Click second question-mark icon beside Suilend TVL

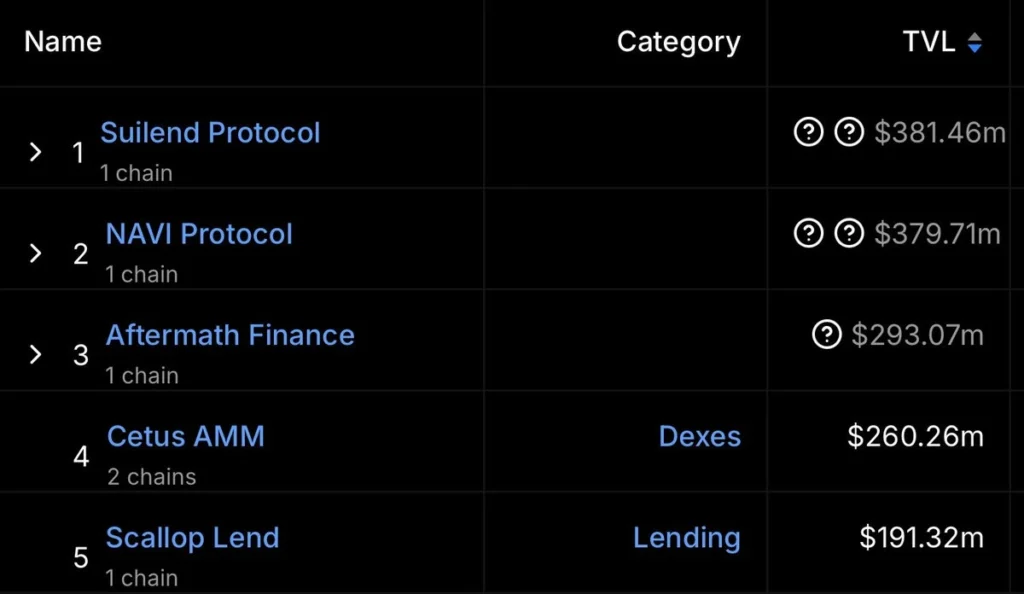(x=849, y=133)
